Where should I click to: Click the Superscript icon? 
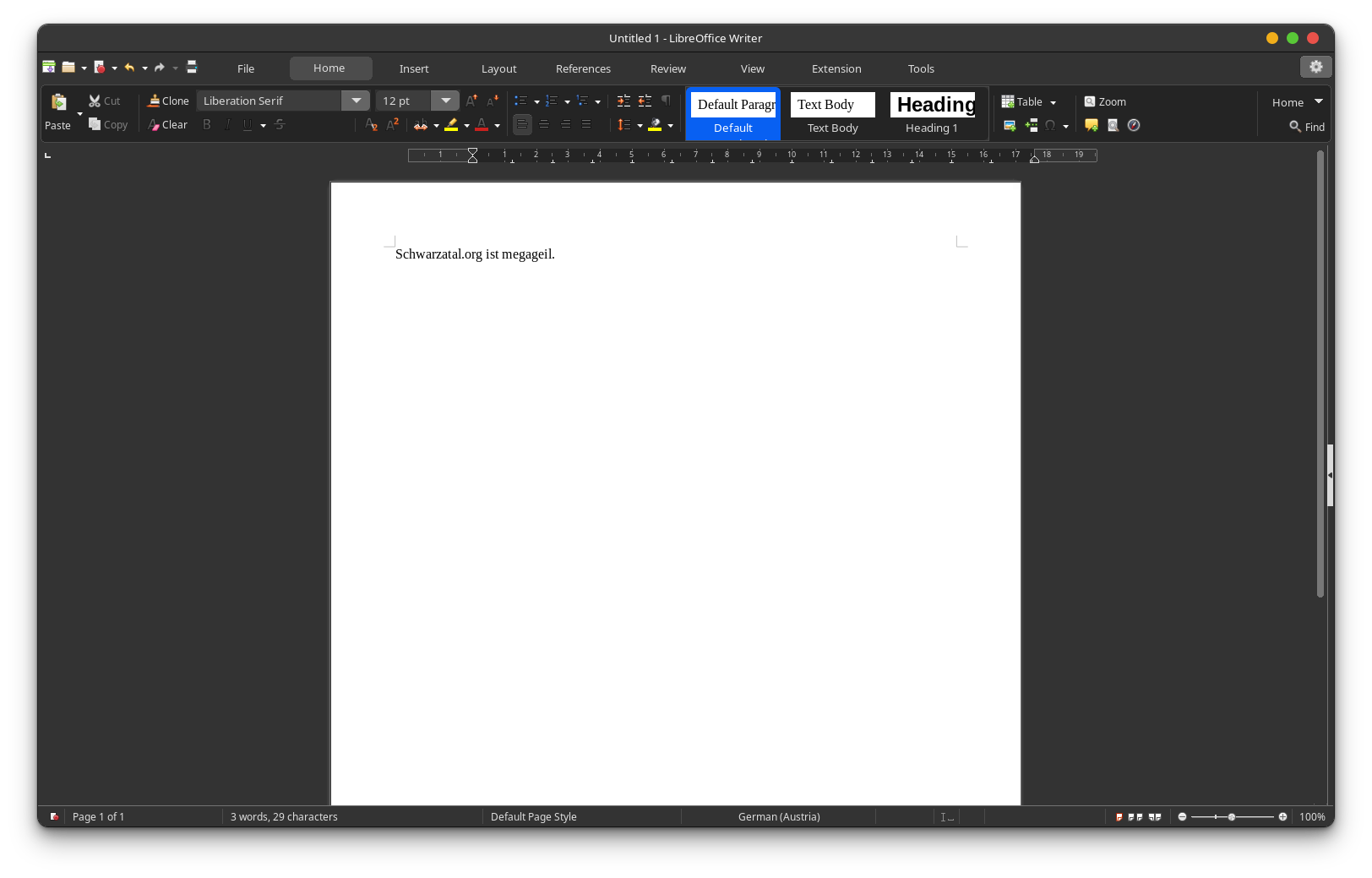[393, 125]
